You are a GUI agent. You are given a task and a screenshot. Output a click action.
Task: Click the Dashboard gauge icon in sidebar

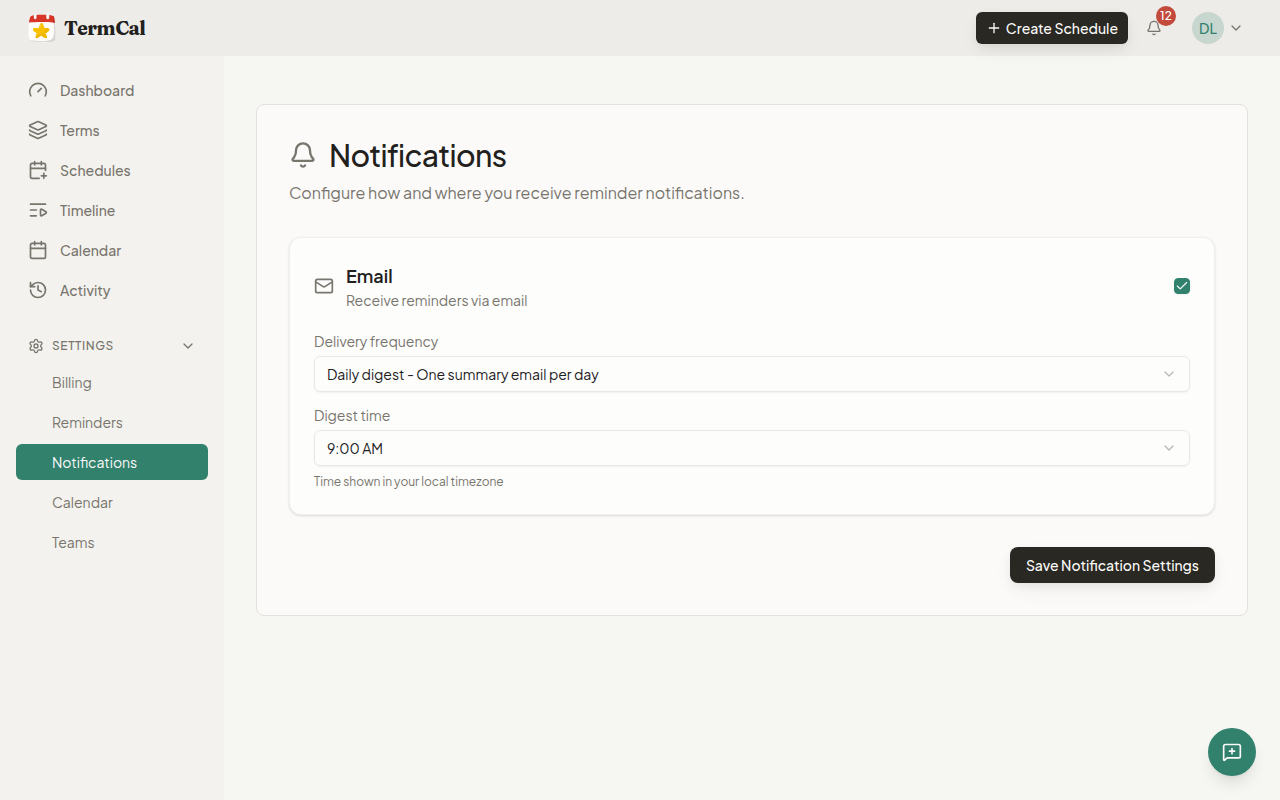click(x=38, y=91)
